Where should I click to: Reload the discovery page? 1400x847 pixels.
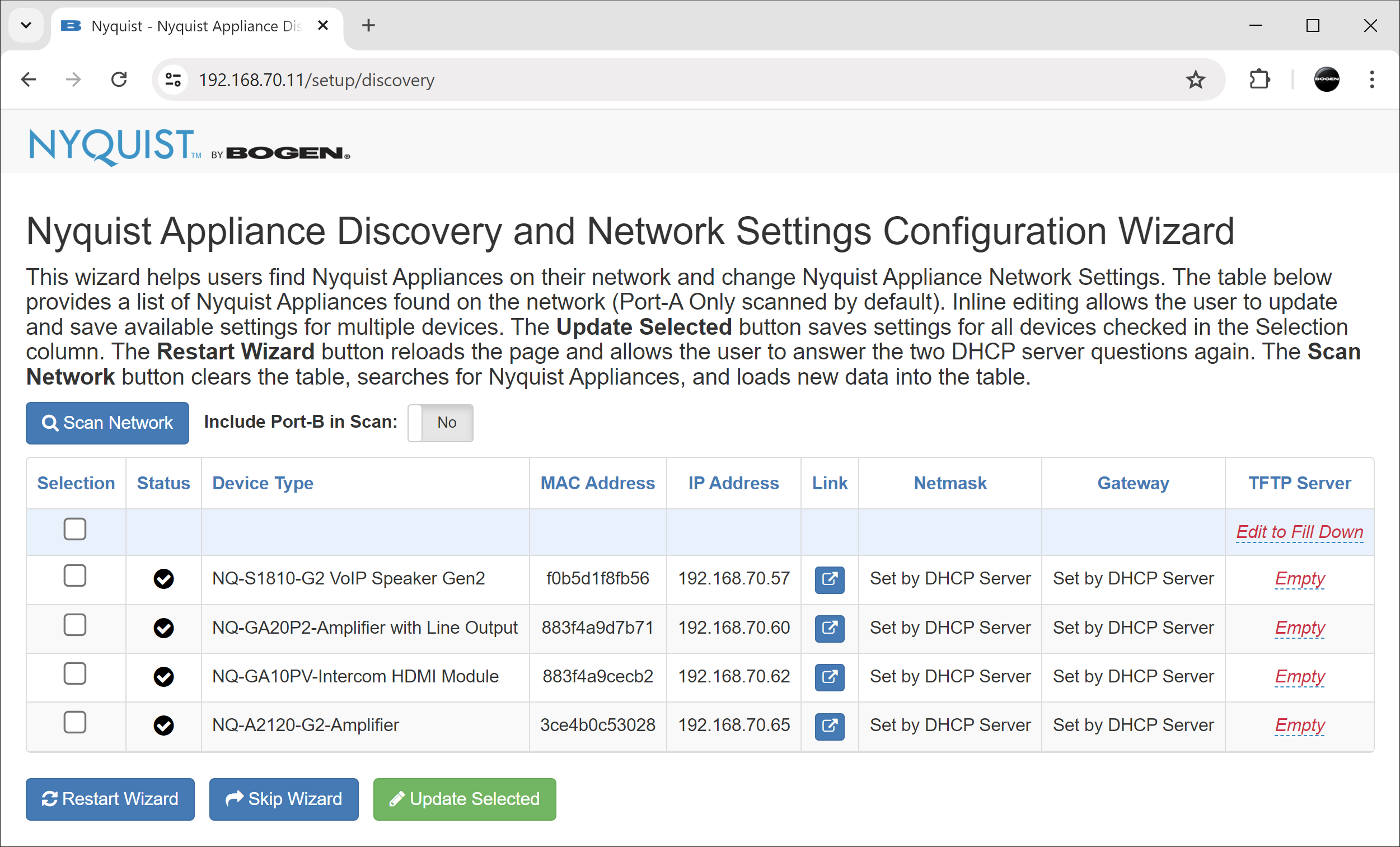119,80
